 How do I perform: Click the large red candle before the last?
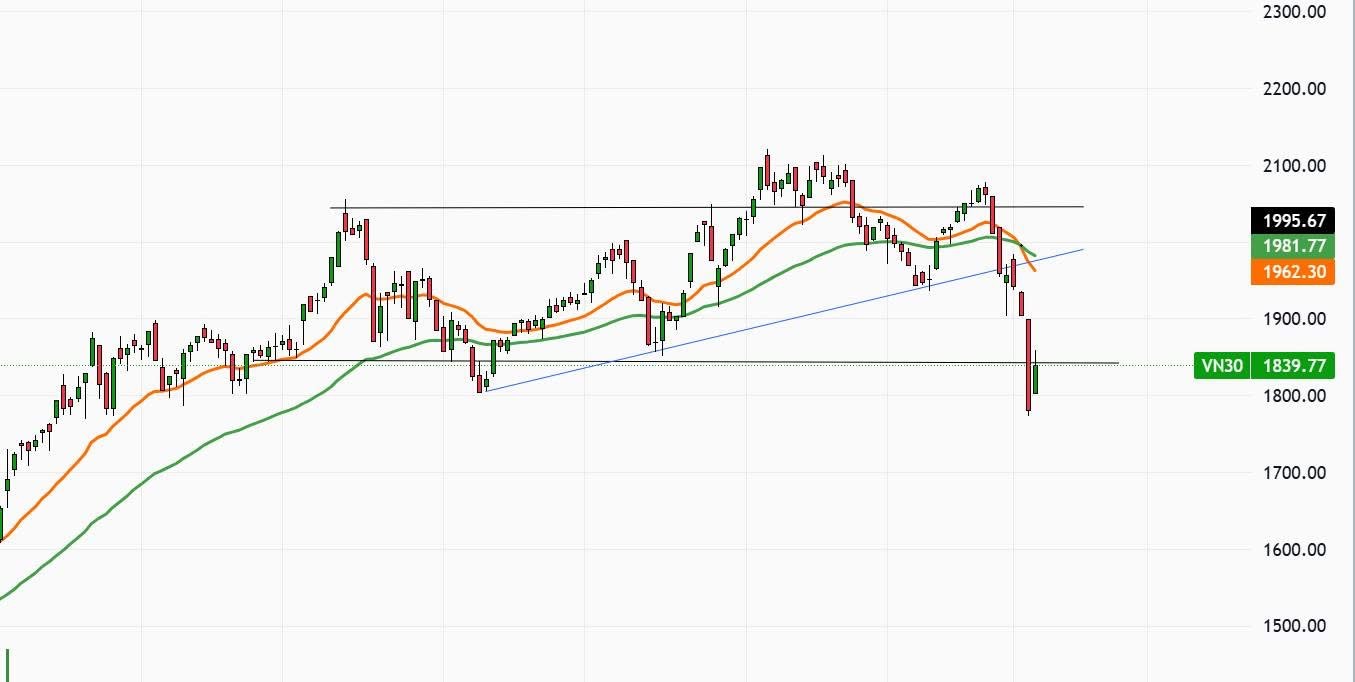pos(1028,364)
